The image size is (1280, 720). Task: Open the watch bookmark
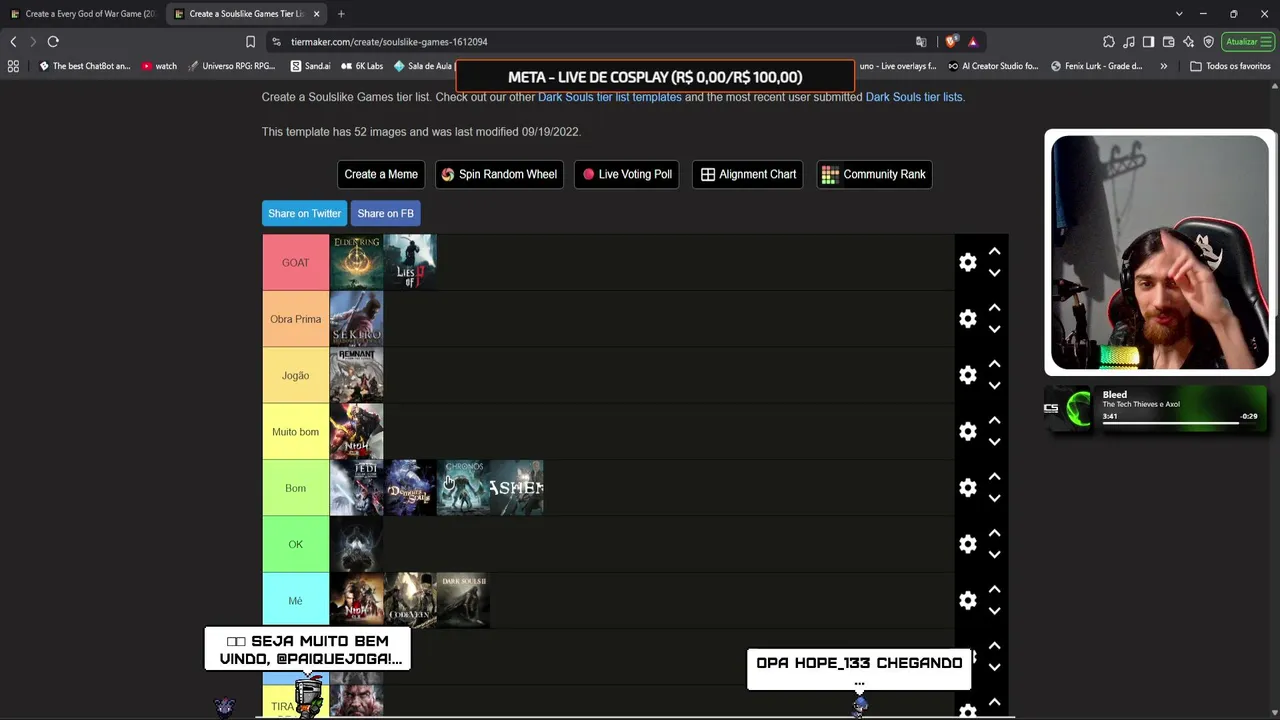(x=159, y=66)
